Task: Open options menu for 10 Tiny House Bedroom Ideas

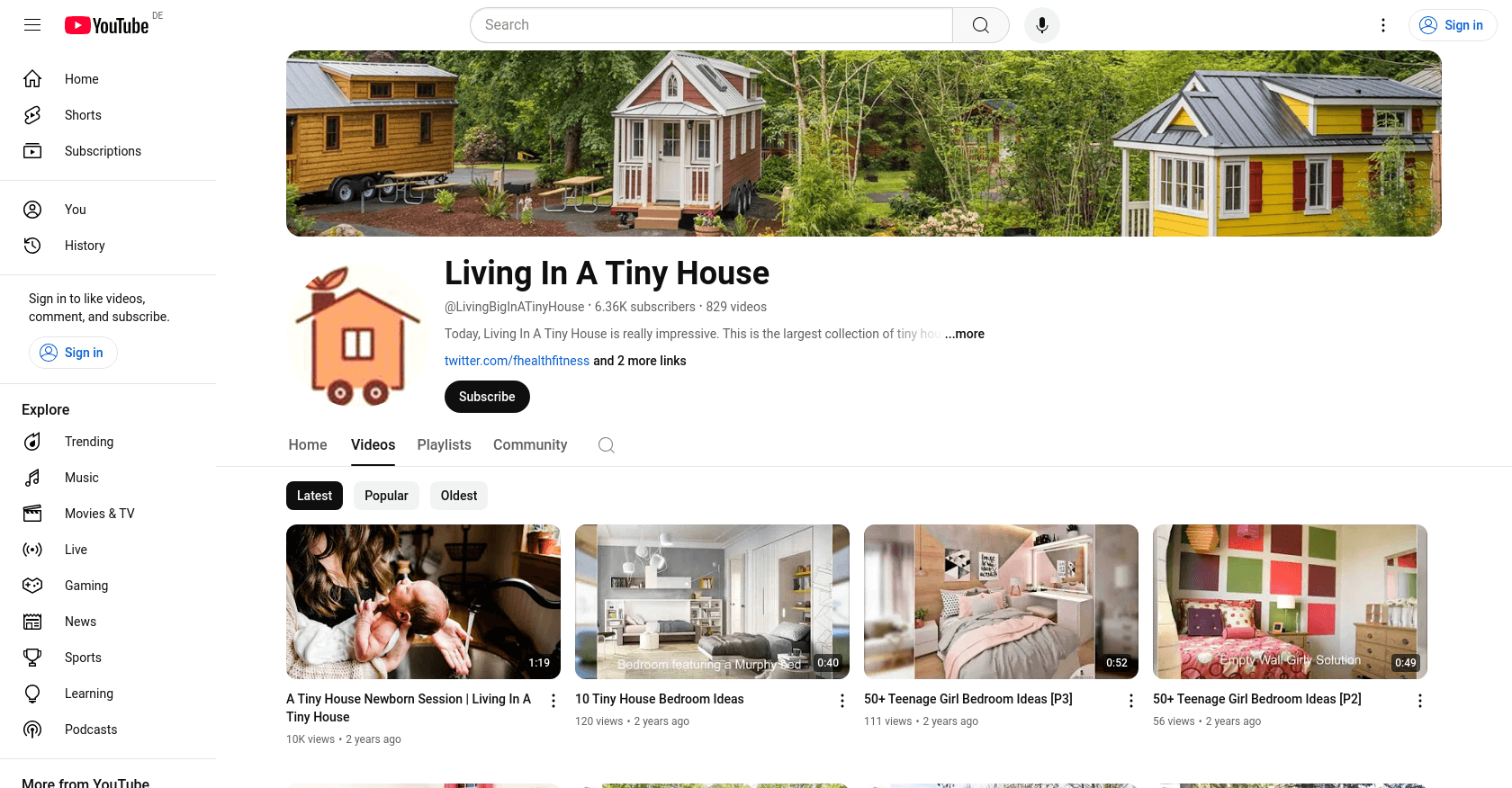Action: [x=842, y=701]
